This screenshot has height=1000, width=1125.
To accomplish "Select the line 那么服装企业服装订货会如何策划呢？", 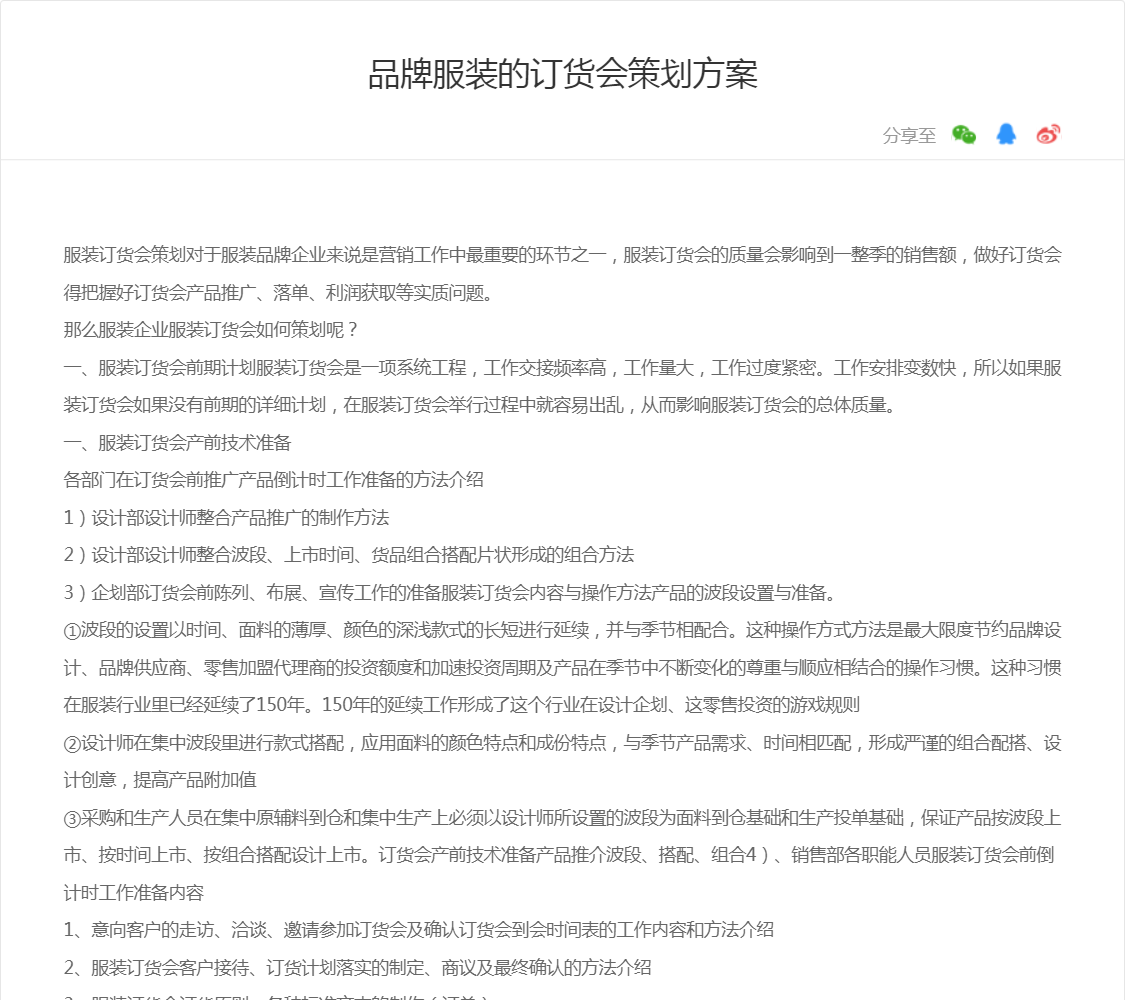I will [210, 330].
